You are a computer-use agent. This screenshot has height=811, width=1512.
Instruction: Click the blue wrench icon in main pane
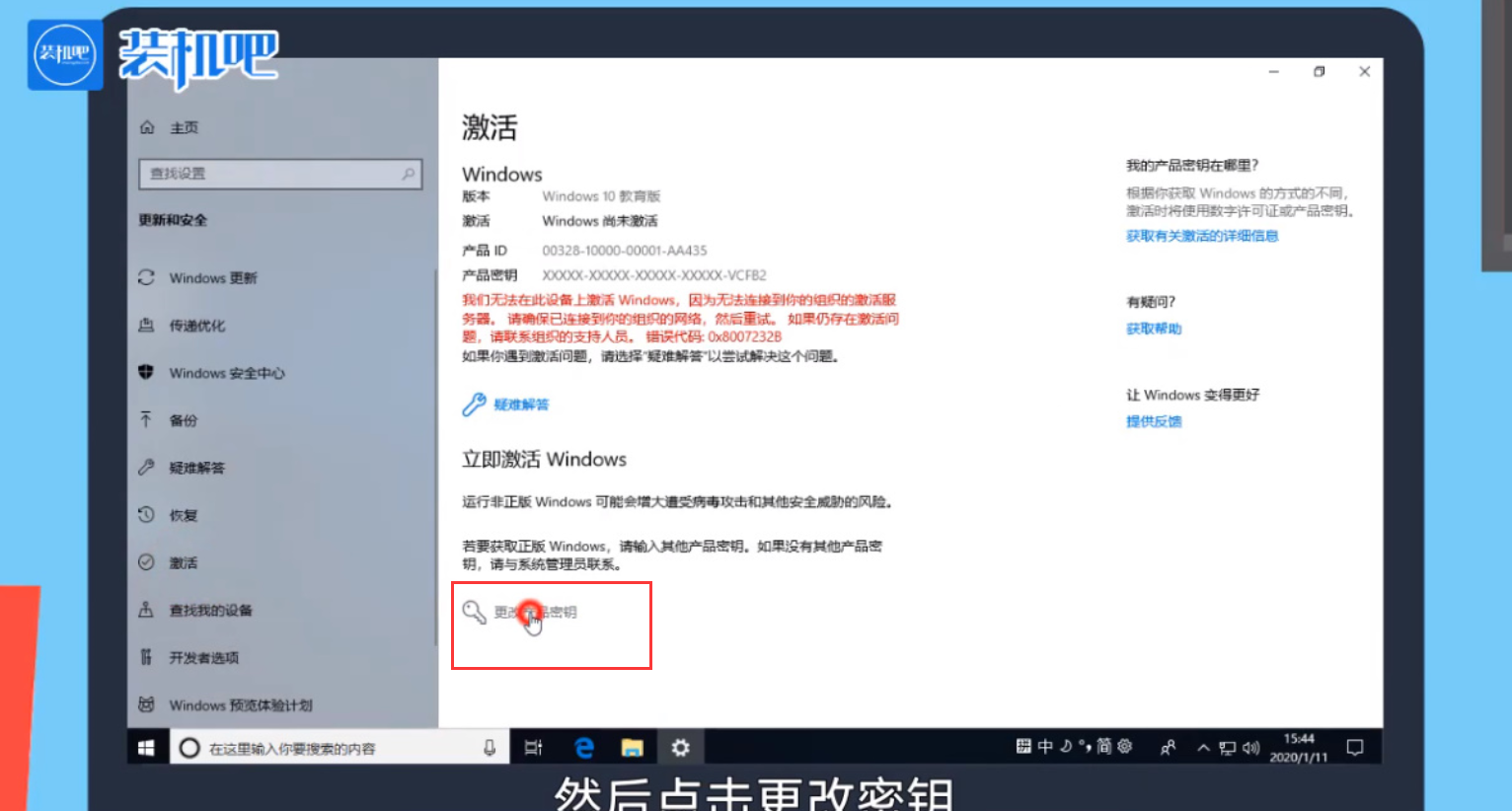coord(474,405)
